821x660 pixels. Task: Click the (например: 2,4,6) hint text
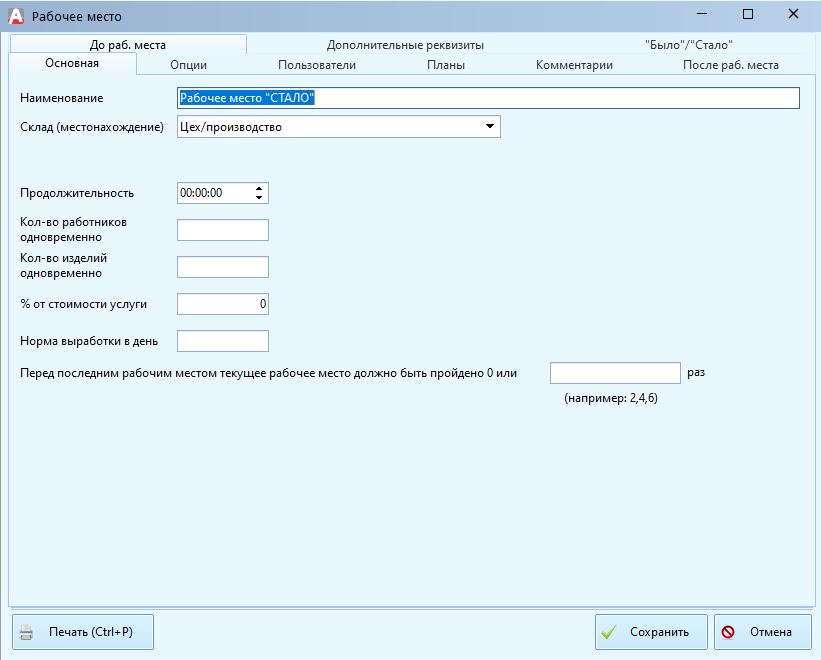click(611, 398)
